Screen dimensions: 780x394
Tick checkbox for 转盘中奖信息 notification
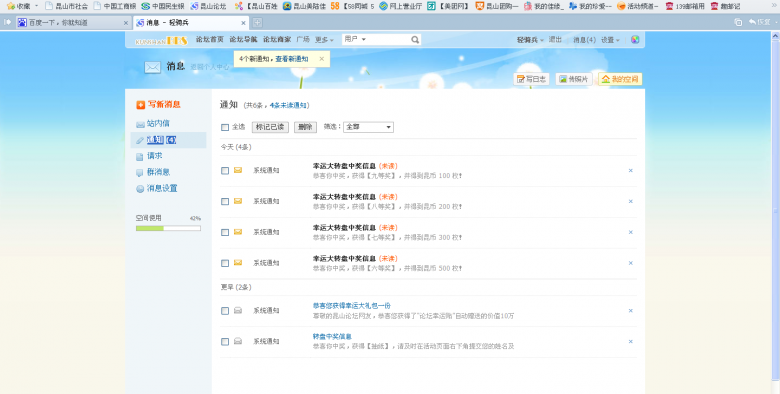coord(225,342)
